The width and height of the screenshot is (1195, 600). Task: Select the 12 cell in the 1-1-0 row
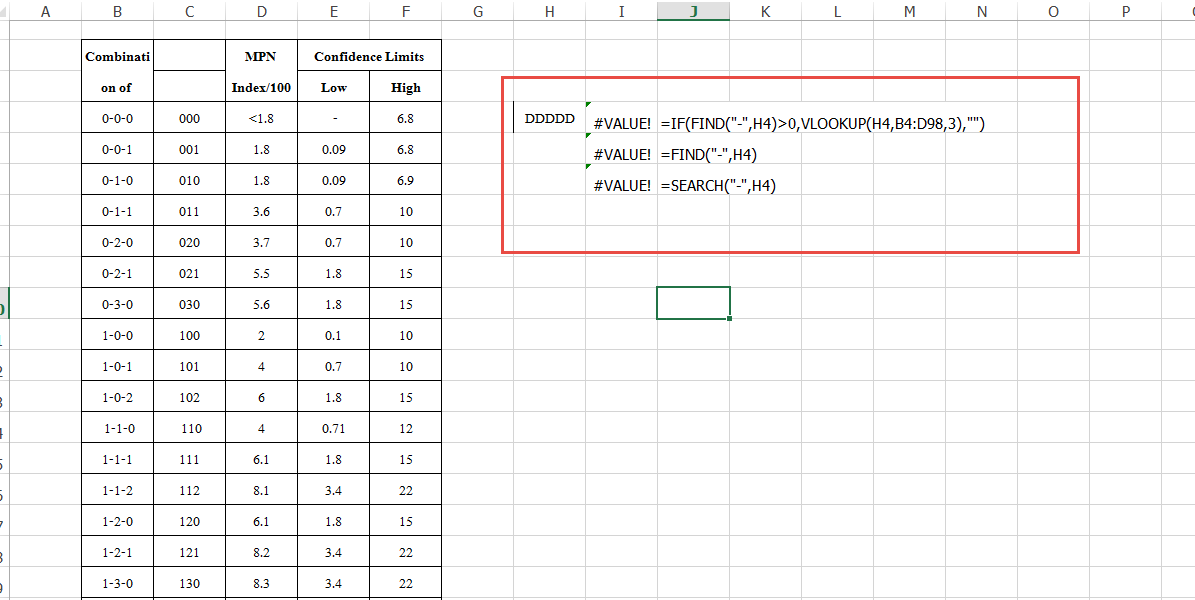[405, 428]
